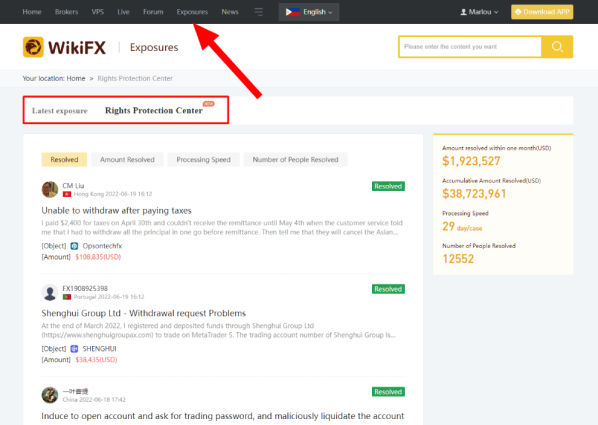Click CM Liu's avatar picture

pos(50,189)
